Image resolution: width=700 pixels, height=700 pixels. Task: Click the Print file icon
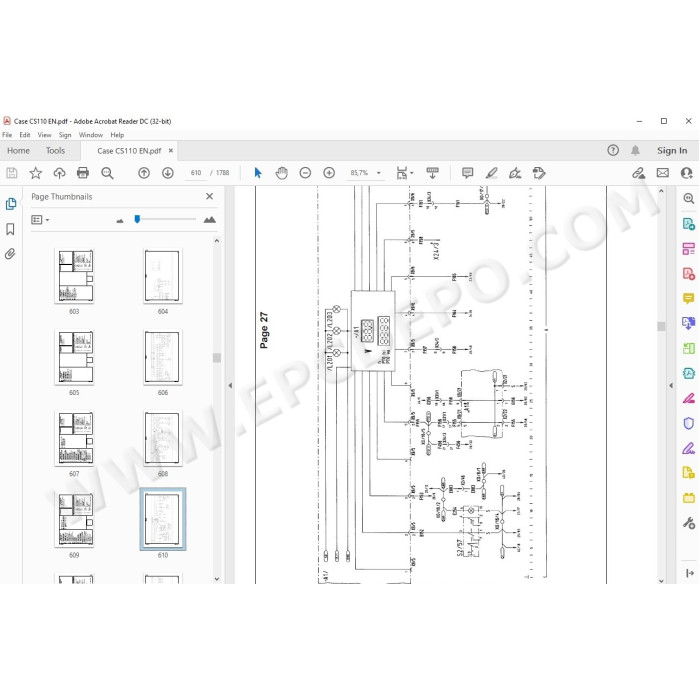tap(83, 173)
